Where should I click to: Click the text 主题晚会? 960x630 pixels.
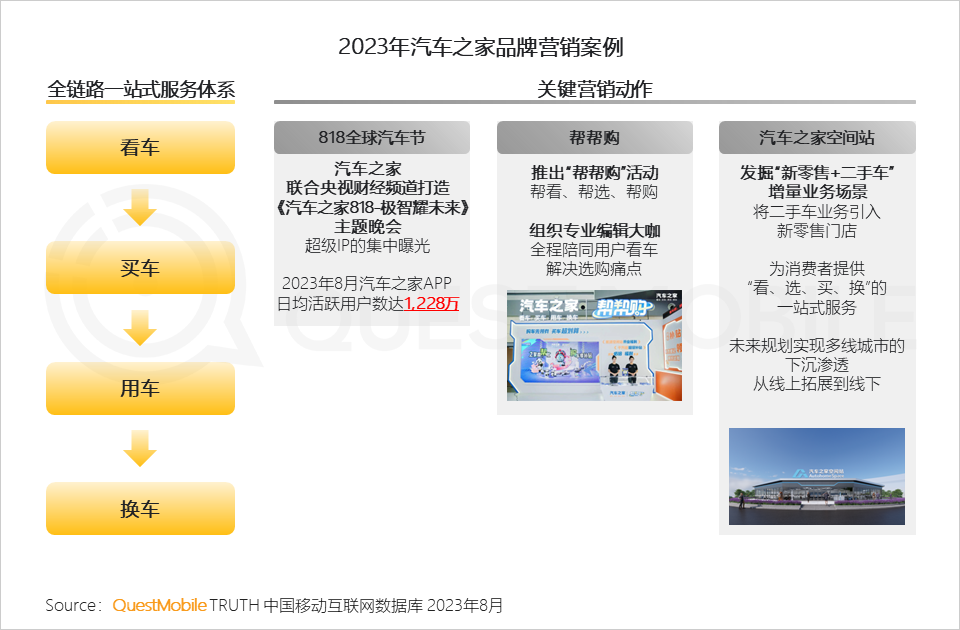click(x=368, y=227)
